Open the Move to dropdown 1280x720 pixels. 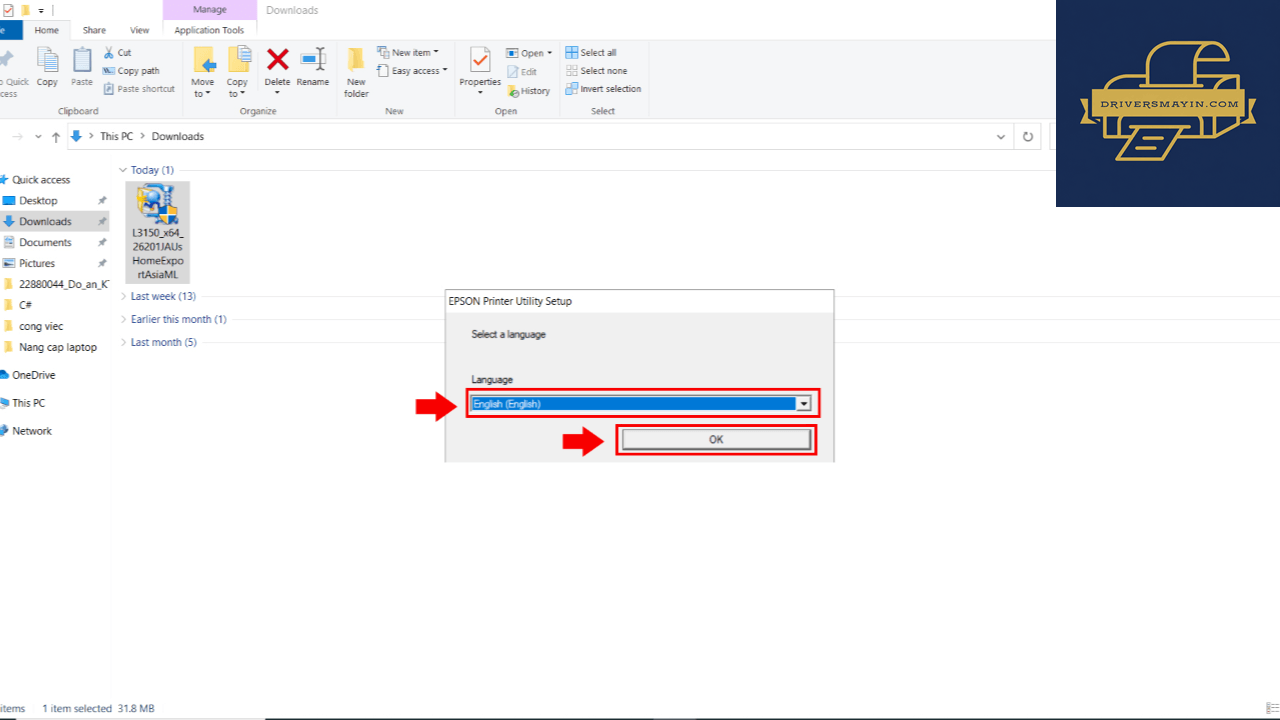tap(203, 72)
